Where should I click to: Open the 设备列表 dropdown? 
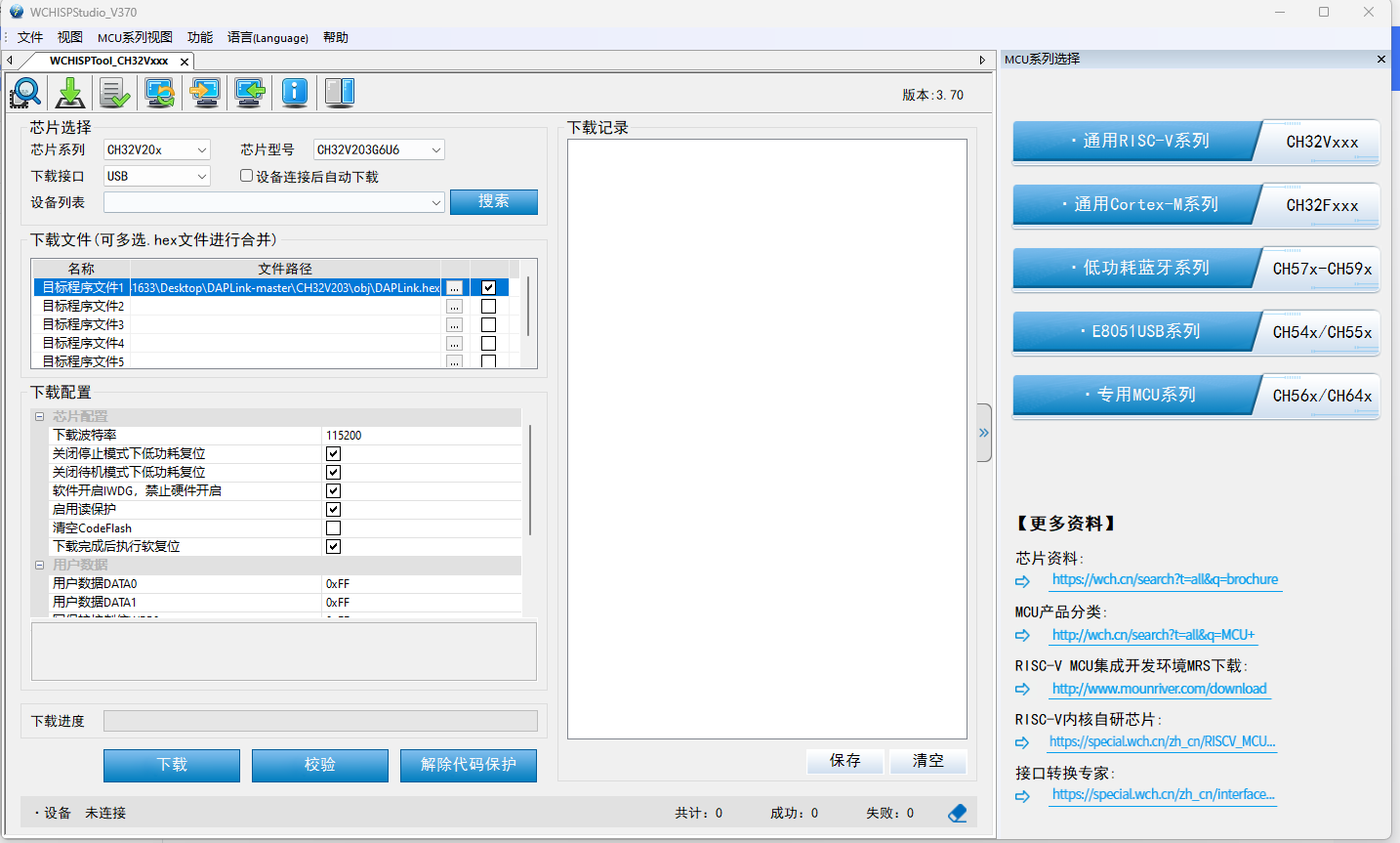(x=274, y=202)
